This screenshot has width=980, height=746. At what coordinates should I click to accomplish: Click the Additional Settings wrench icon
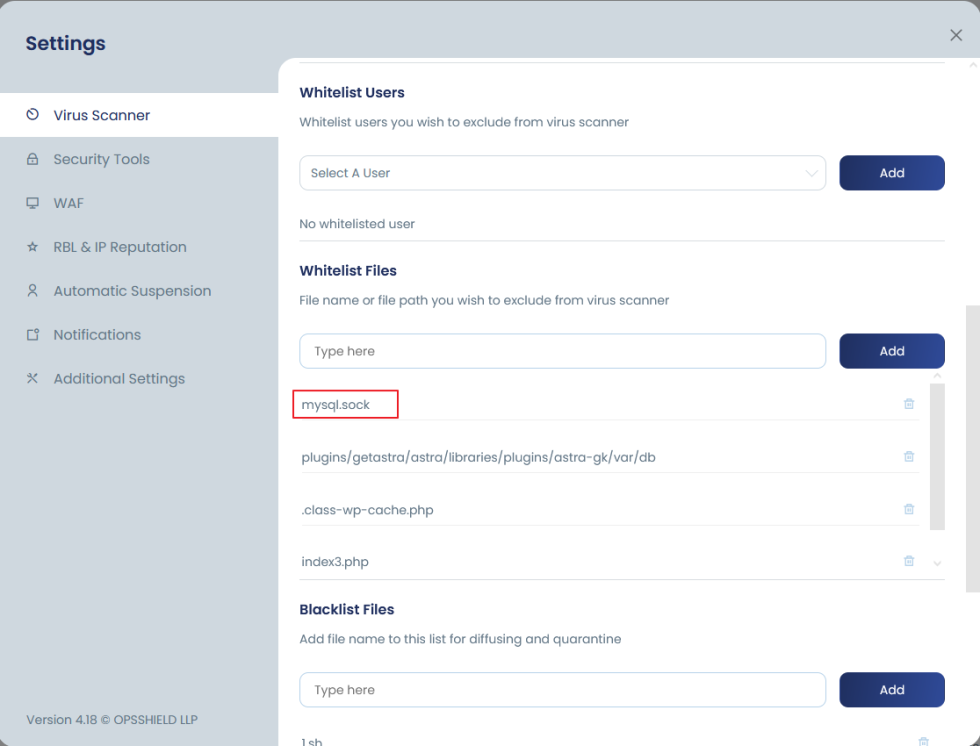tap(34, 378)
